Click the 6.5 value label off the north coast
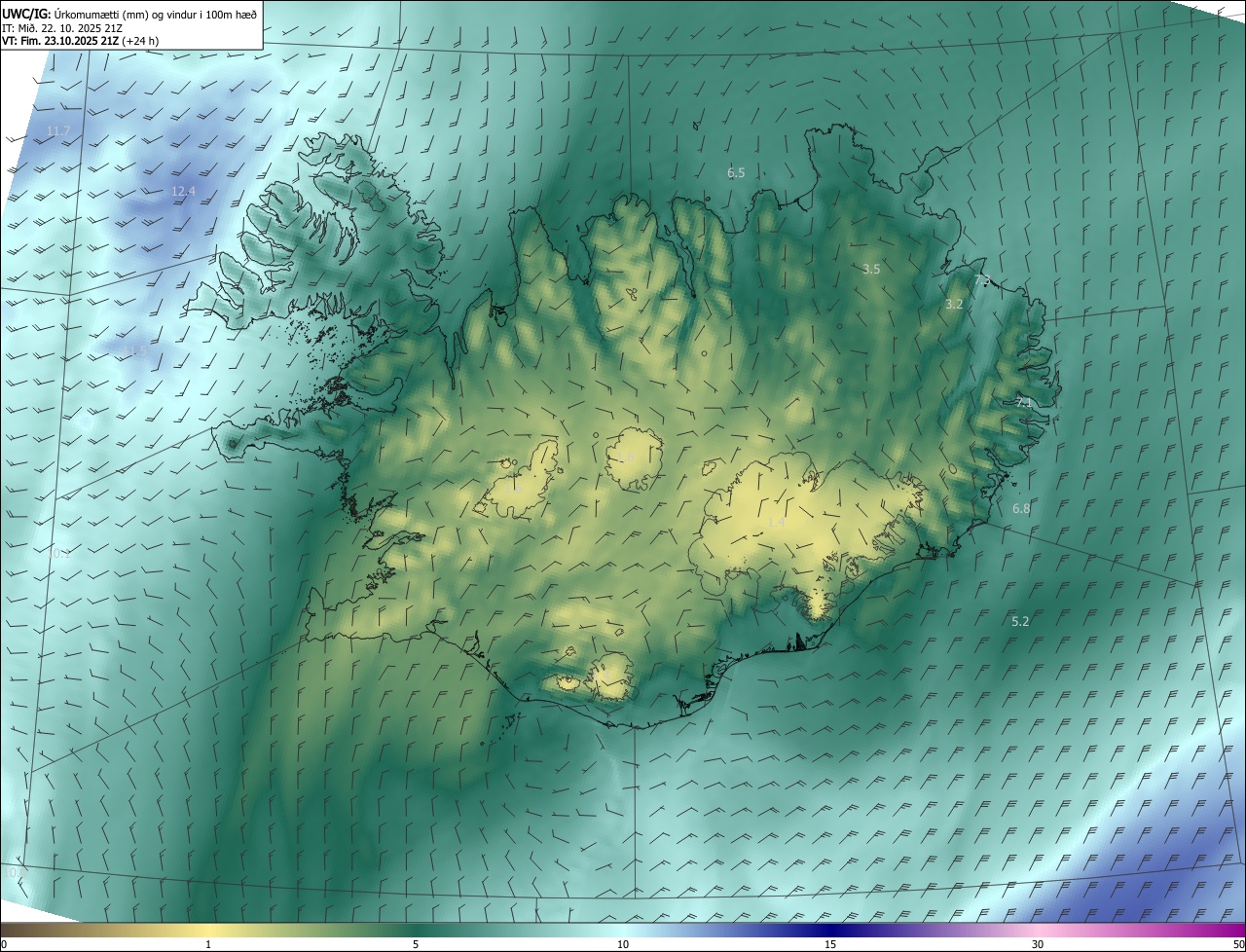The width and height of the screenshot is (1246, 952). tap(736, 173)
